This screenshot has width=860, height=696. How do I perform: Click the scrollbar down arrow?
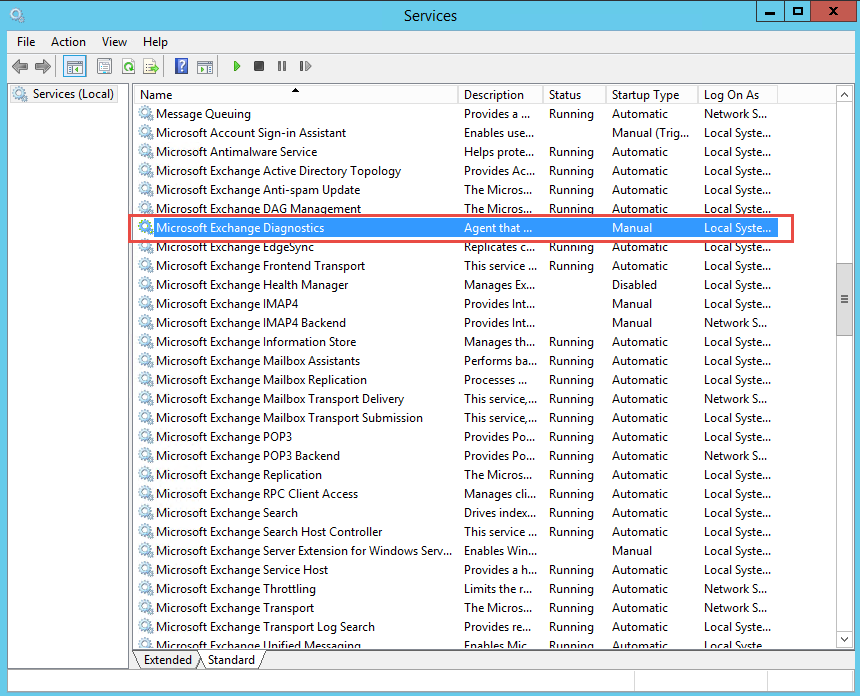coord(844,639)
